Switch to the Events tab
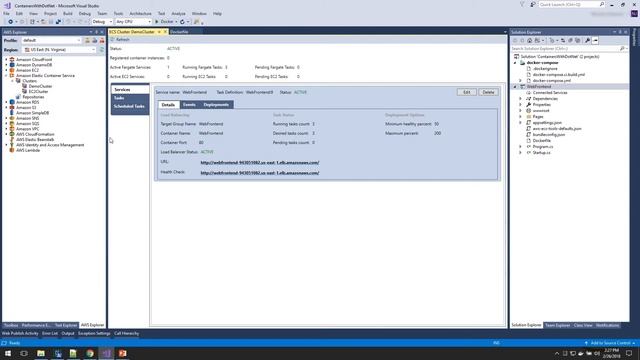Viewport: 640px width, 360px height. 189,105
